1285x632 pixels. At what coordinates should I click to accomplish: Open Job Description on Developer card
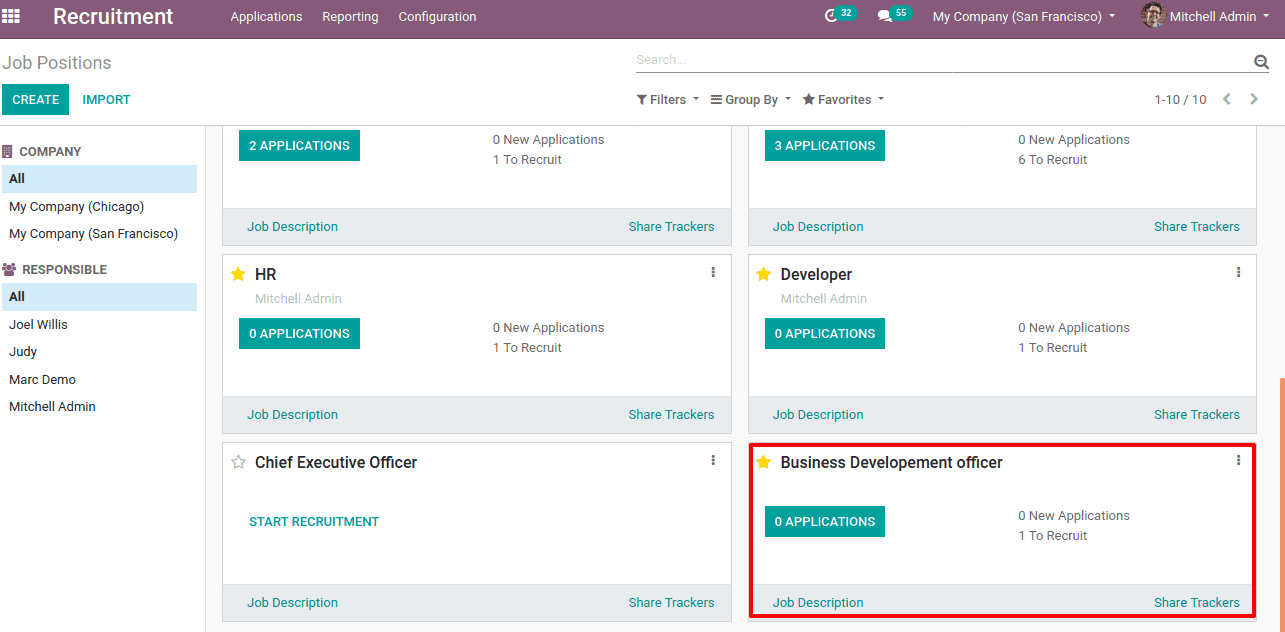[818, 414]
